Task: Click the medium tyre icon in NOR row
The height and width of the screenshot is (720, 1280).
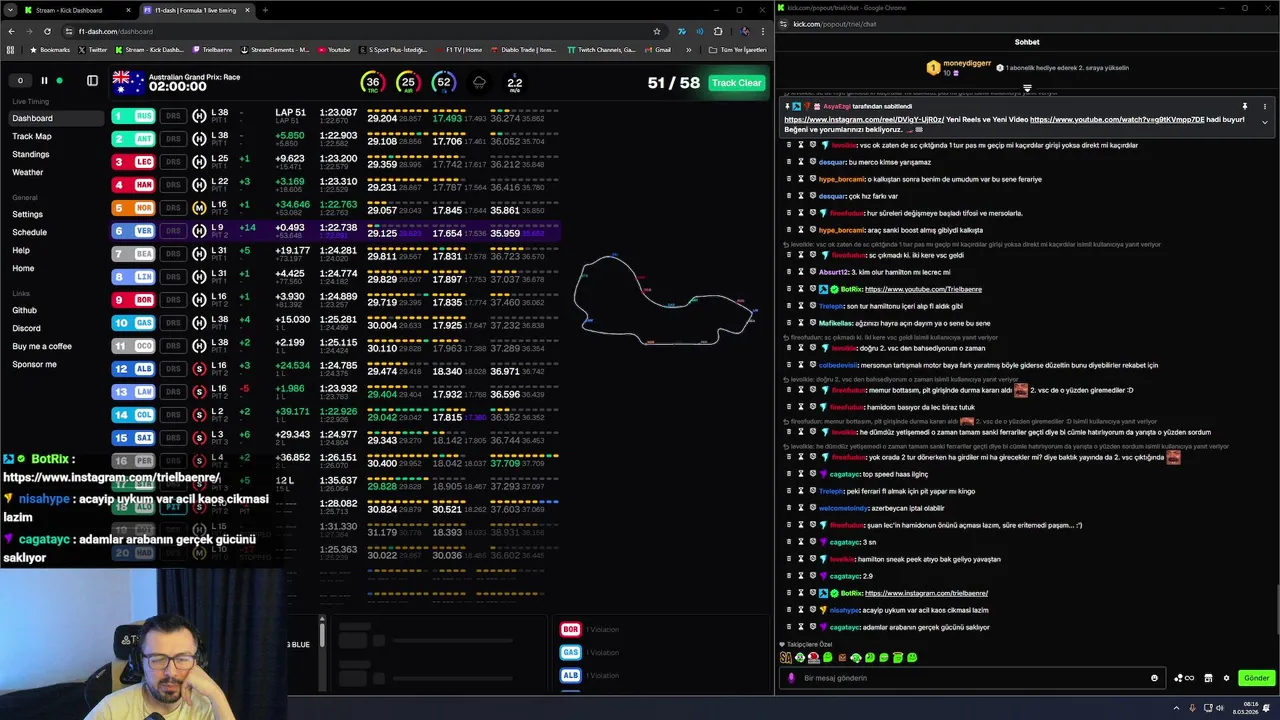Action: click(199, 208)
